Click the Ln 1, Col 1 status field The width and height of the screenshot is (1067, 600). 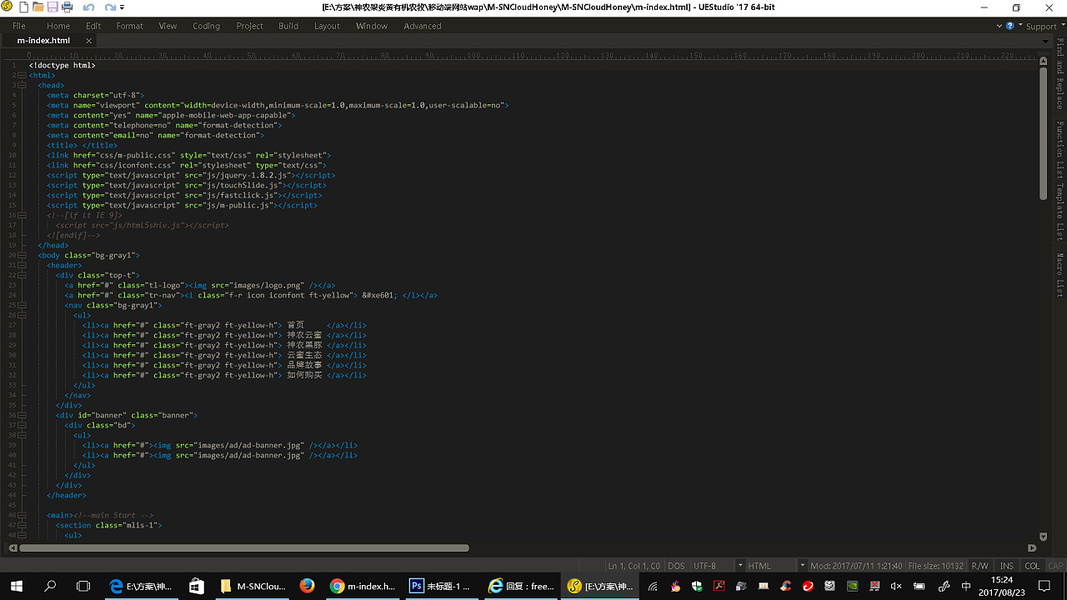(634, 566)
